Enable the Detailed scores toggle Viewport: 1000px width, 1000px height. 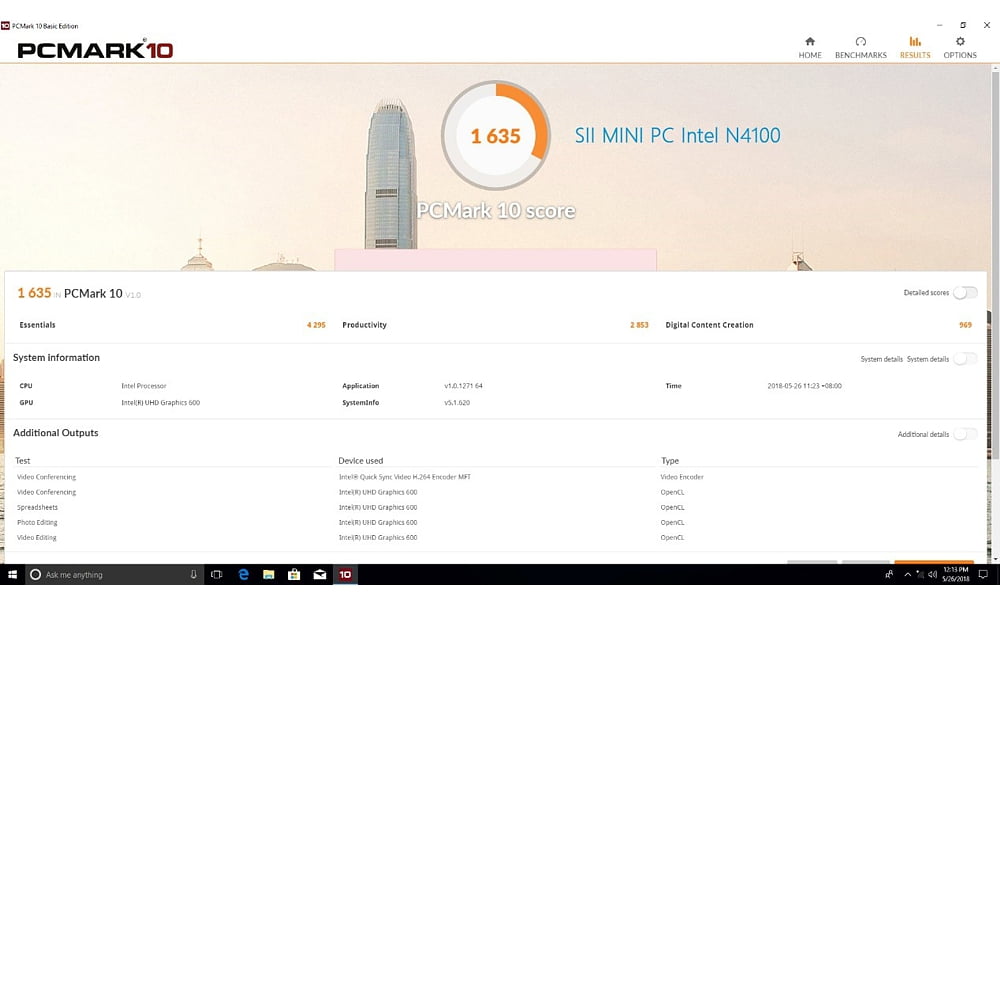[965, 293]
